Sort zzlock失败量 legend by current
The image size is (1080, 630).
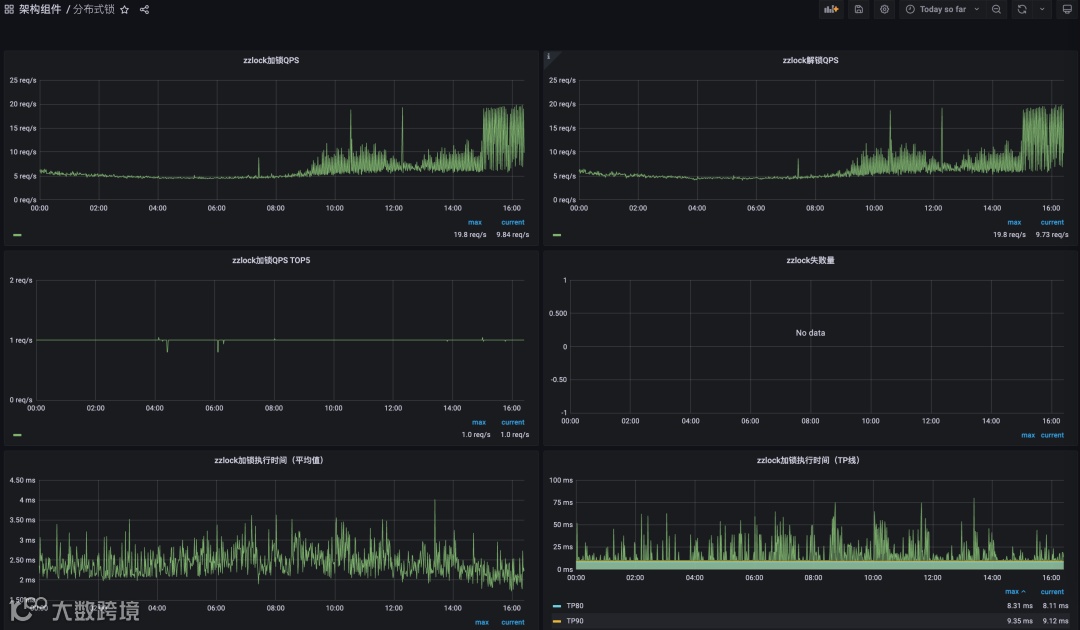[1052, 435]
